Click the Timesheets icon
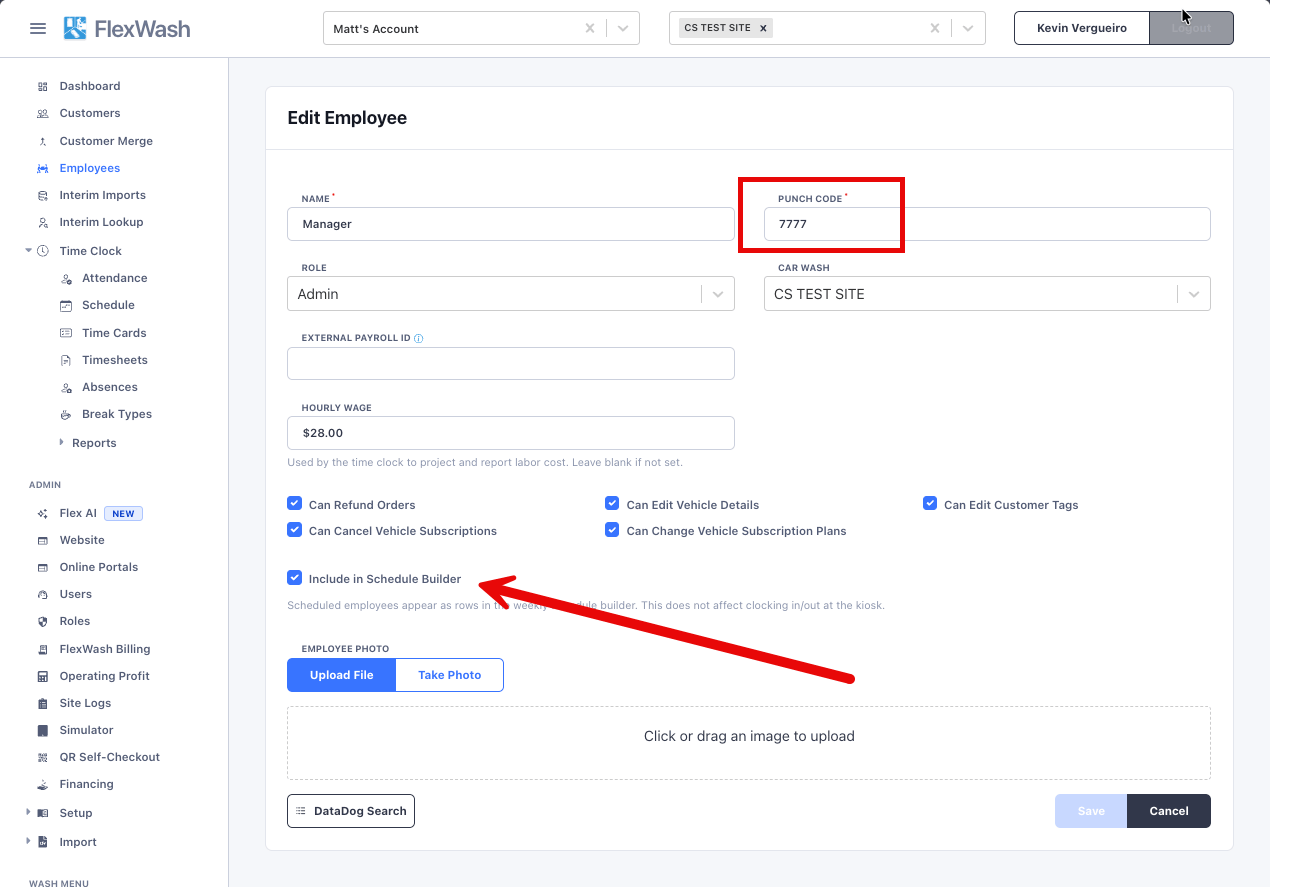1301x887 pixels. click(66, 360)
